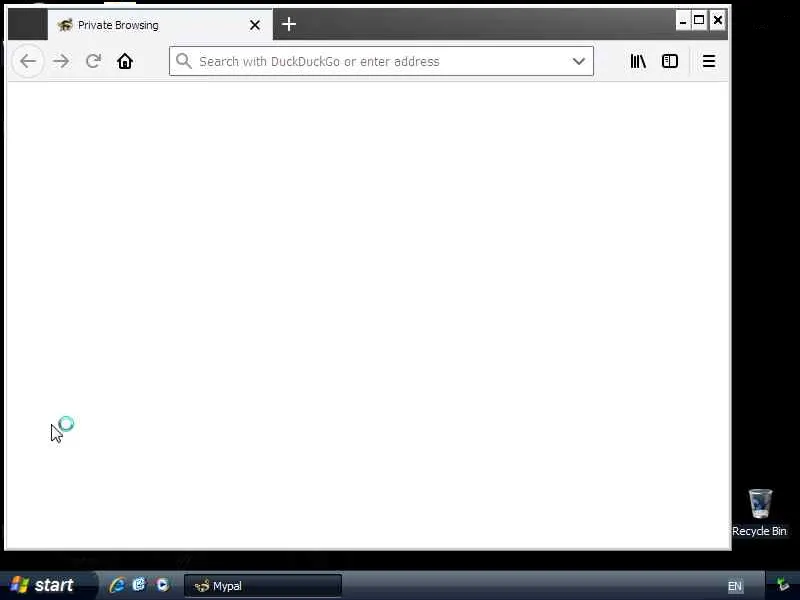Reload the current page
800x600 pixels.
[93, 61]
